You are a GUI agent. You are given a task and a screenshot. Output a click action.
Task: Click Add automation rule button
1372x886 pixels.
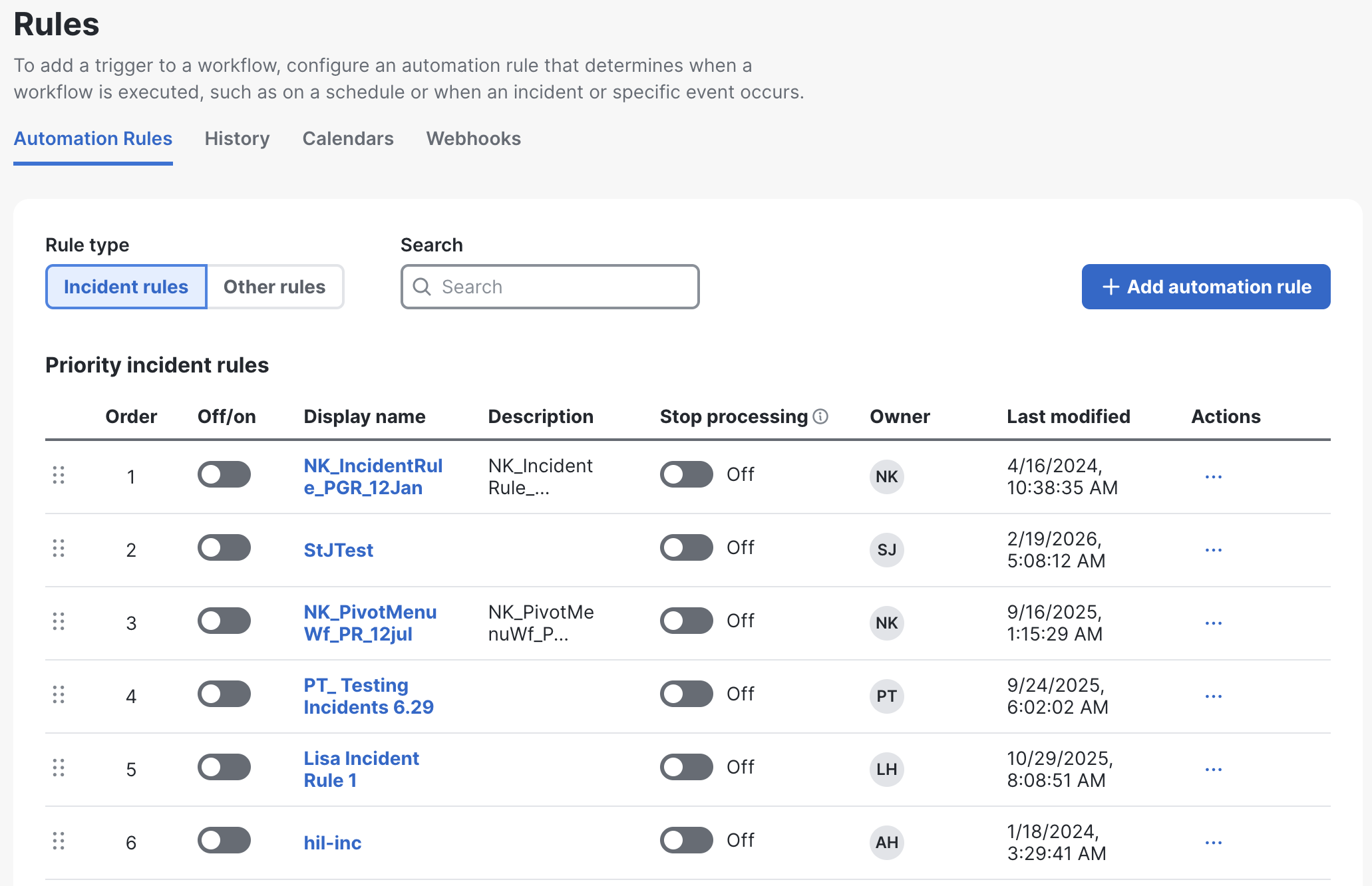pyautogui.click(x=1206, y=287)
